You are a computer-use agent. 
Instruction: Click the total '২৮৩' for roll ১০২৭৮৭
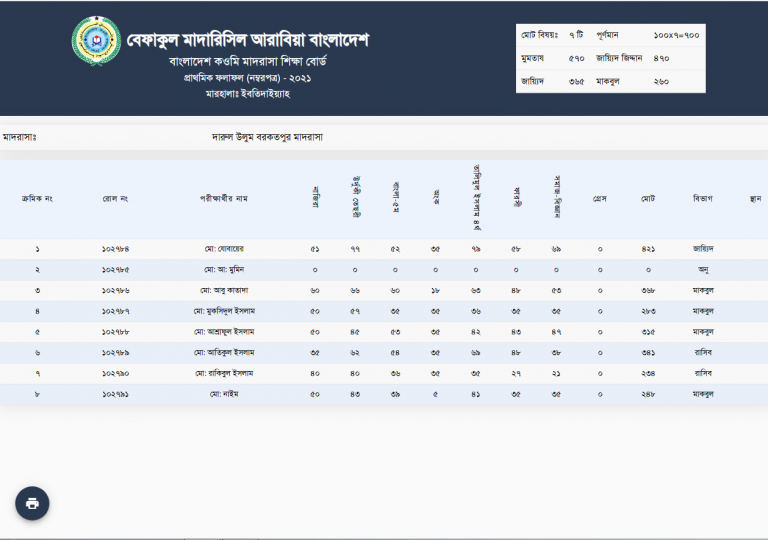(648, 312)
